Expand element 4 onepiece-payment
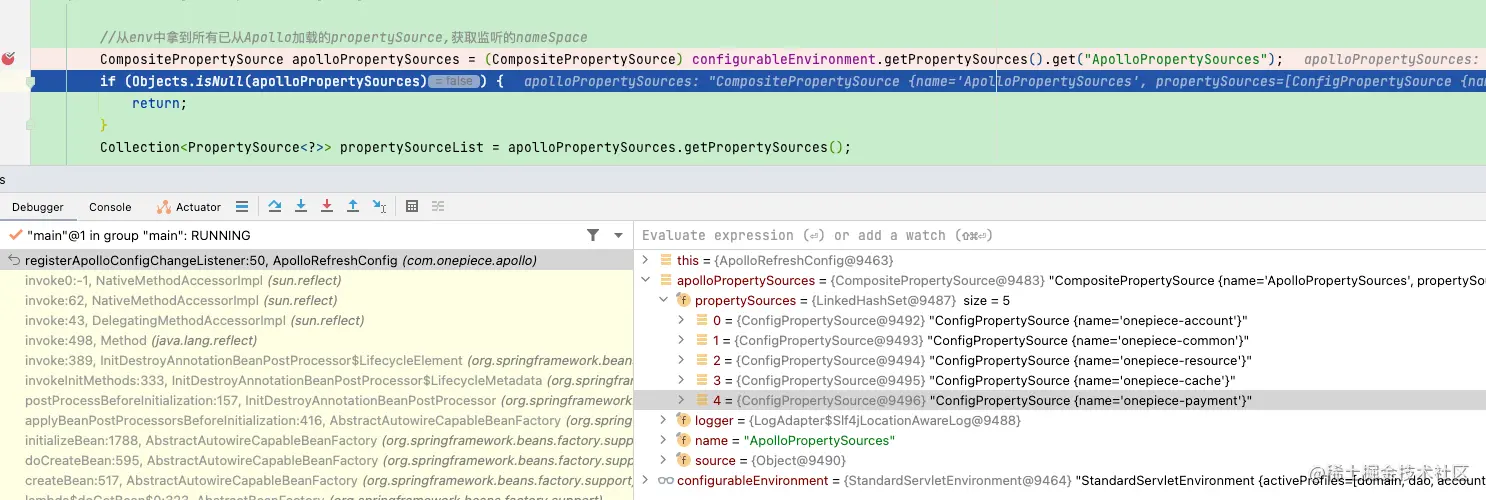The image size is (1486, 500). tap(681, 400)
